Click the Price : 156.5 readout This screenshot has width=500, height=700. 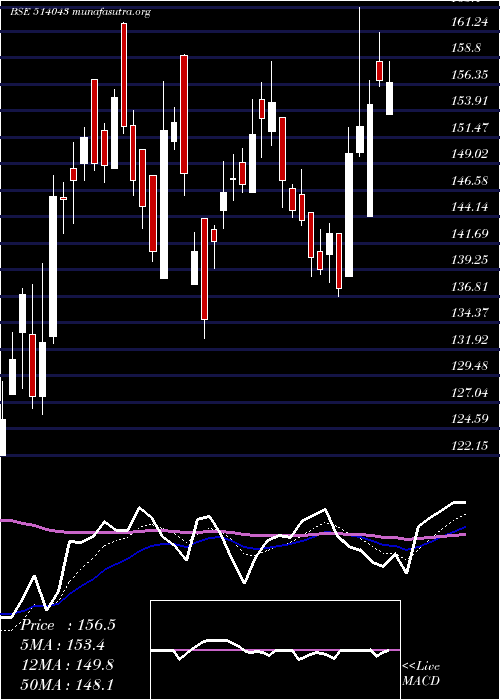pos(68,625)
